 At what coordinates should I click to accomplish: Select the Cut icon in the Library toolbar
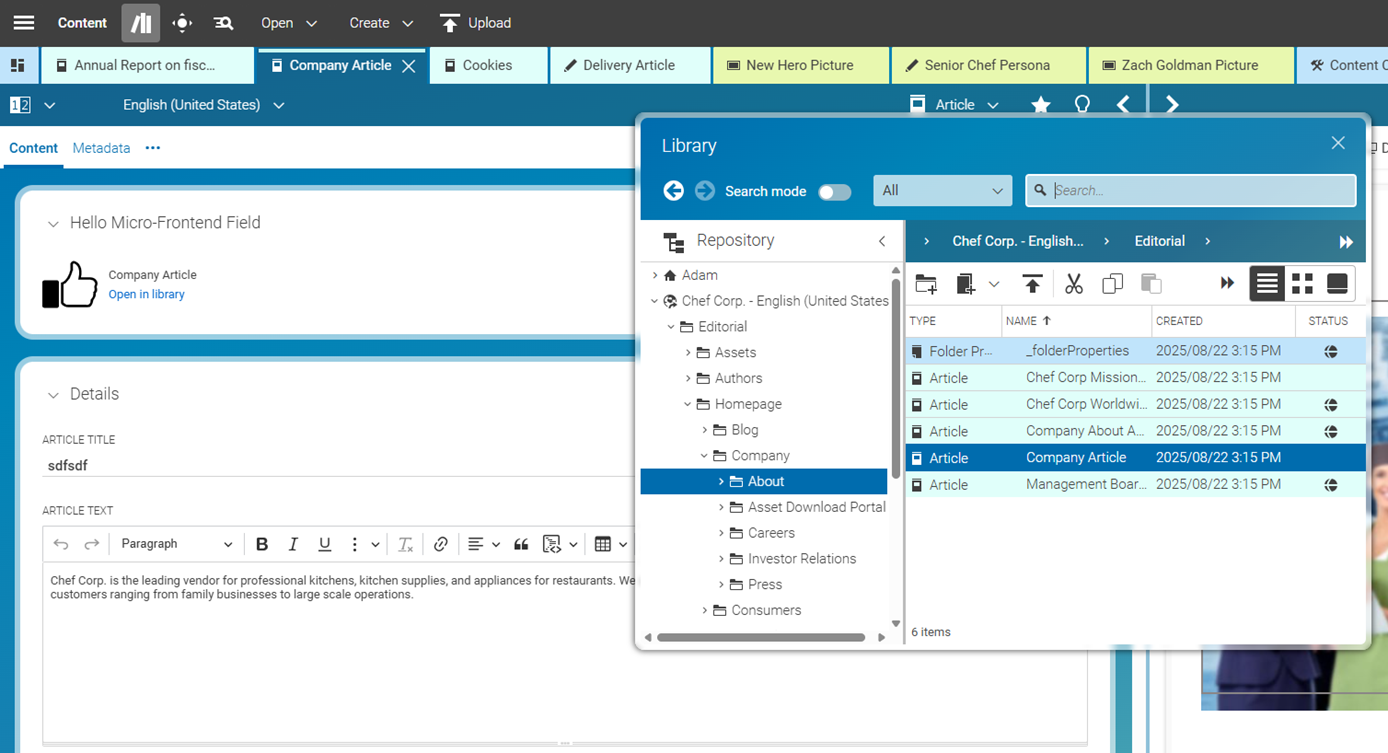[1074, 283]
